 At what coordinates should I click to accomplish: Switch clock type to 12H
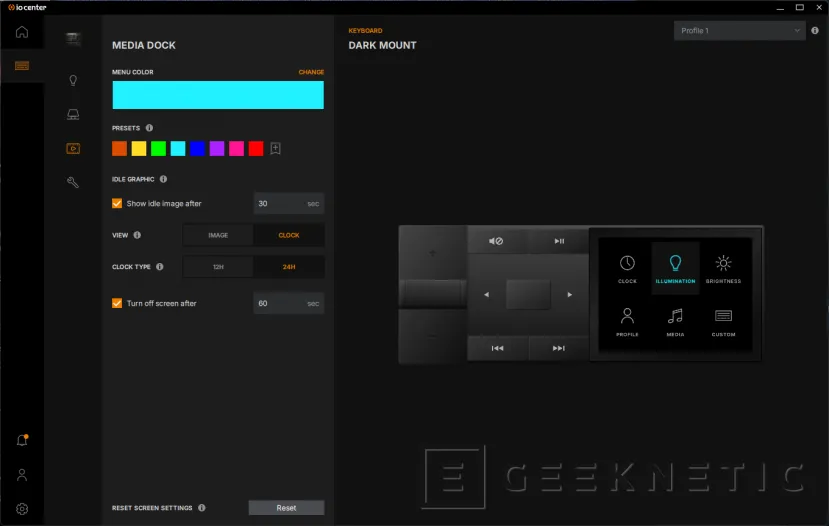[x=218, y=267]
